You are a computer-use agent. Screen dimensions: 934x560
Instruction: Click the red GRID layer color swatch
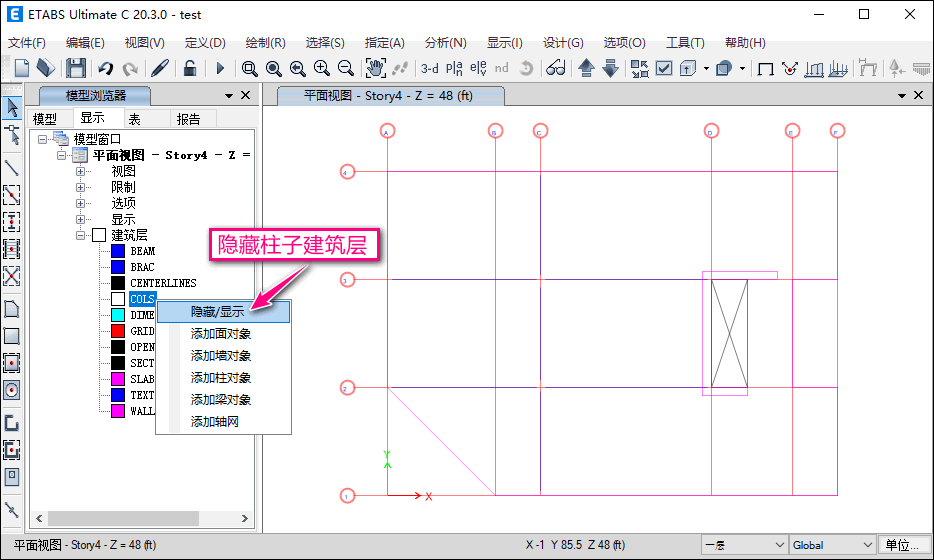[x=118, y=331]
